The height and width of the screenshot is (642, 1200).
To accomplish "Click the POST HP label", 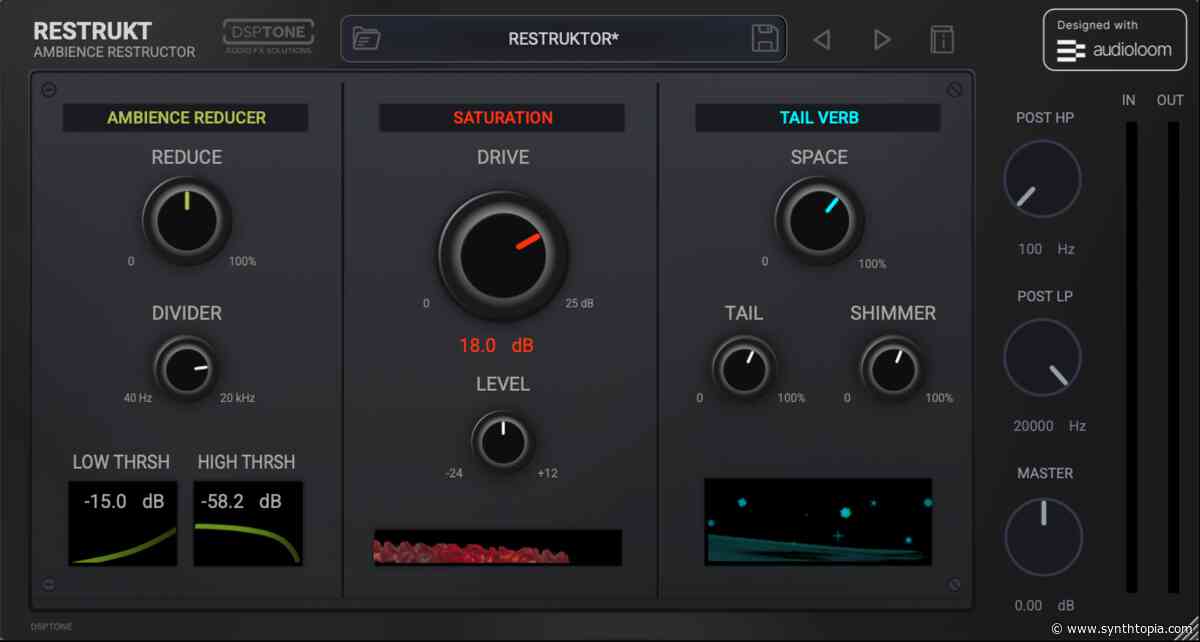I will coord(1045,118).
